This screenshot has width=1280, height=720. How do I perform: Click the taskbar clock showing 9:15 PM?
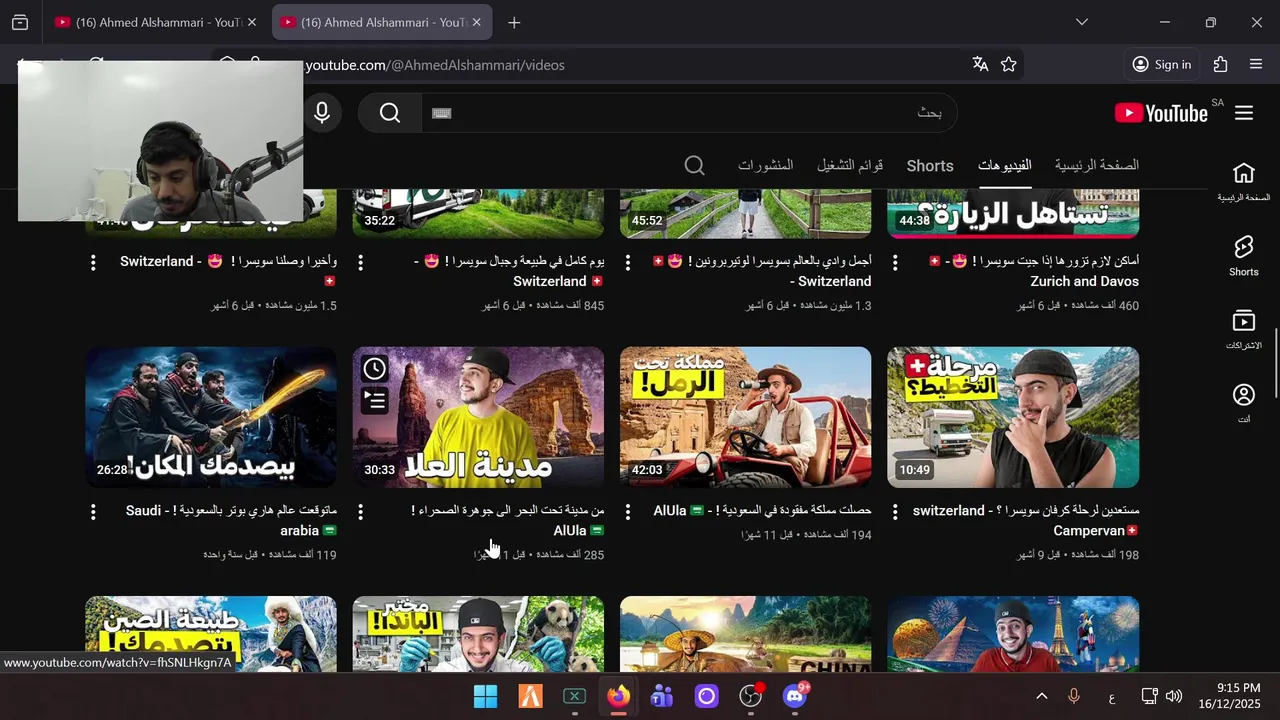[x=1230, y=696]
